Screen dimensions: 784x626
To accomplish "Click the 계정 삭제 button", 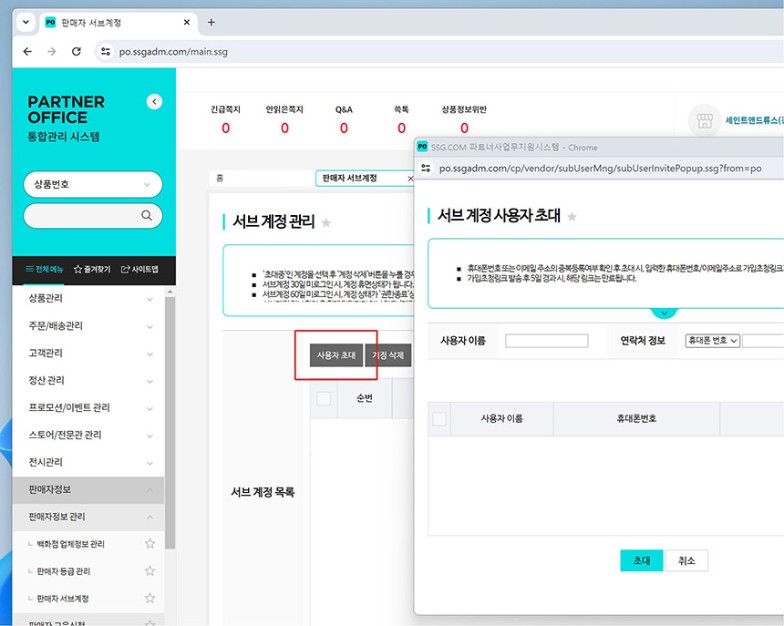I will tap(388, 356).
